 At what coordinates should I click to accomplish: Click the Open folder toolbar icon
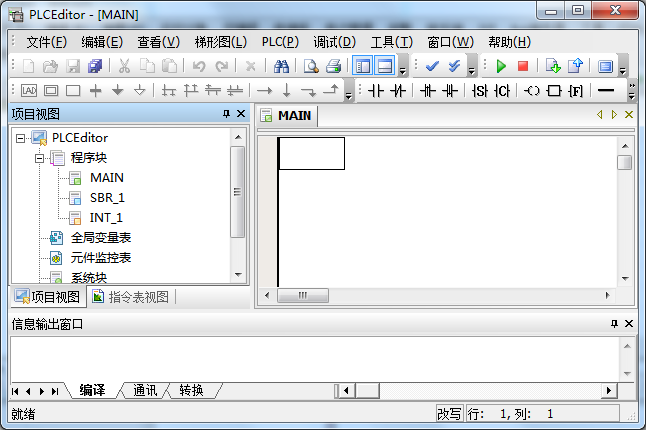point(50,66)
